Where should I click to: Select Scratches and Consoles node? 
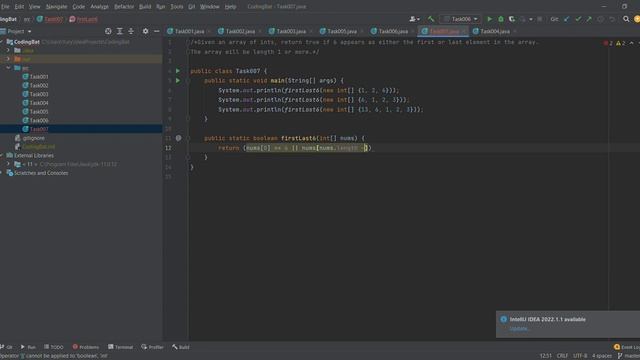41,173
